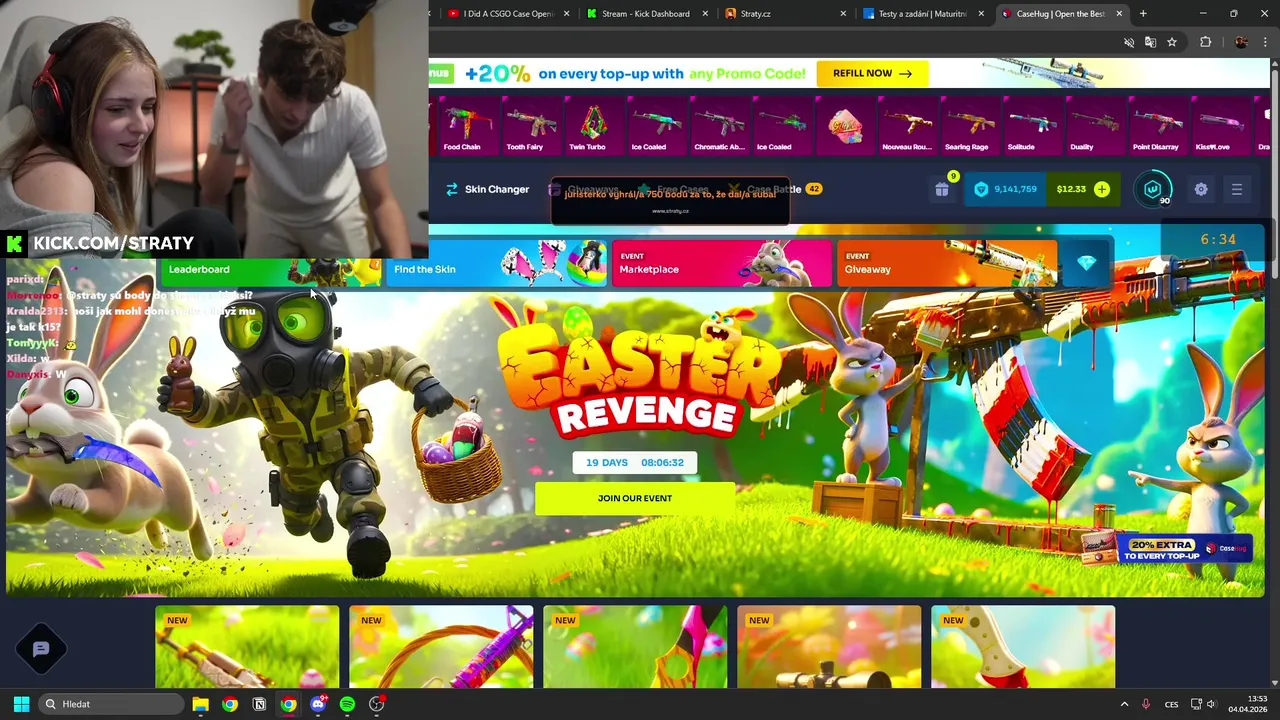Switch to the Stream - Kick Dashboard tab
Screen dimensions: 1280x720
click(646, 14)
